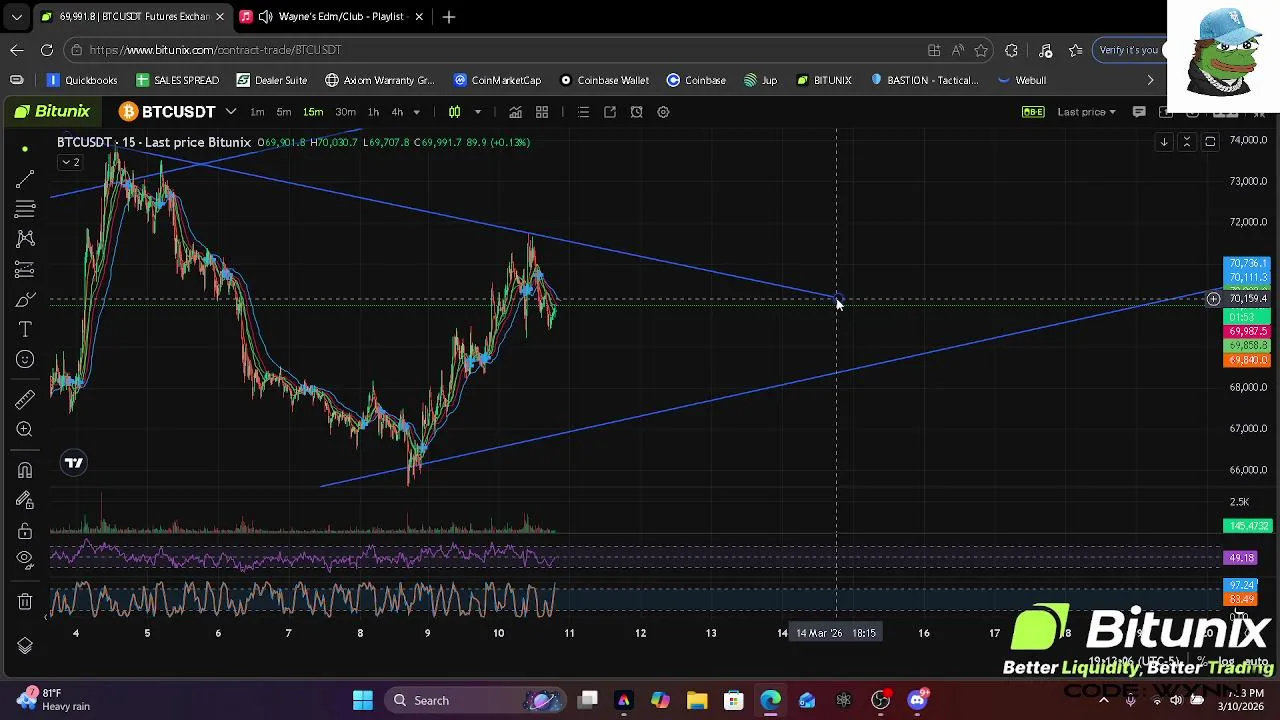This screenshot has width=1280, height=720.
Task: Open Coinbase Wallet bookmark
Action: (604, 80)
